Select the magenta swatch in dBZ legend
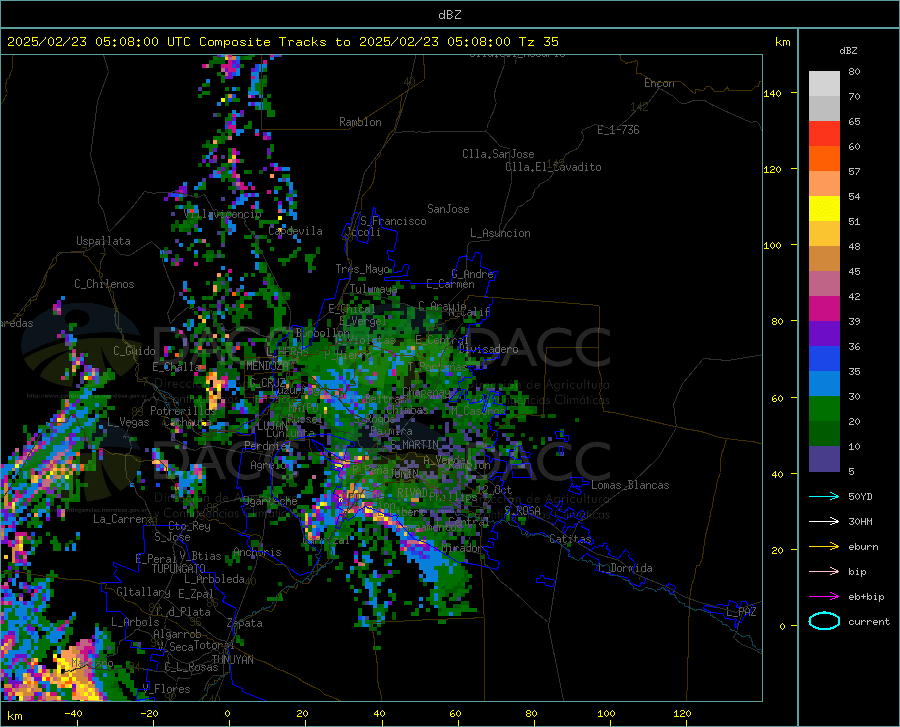 824,309
